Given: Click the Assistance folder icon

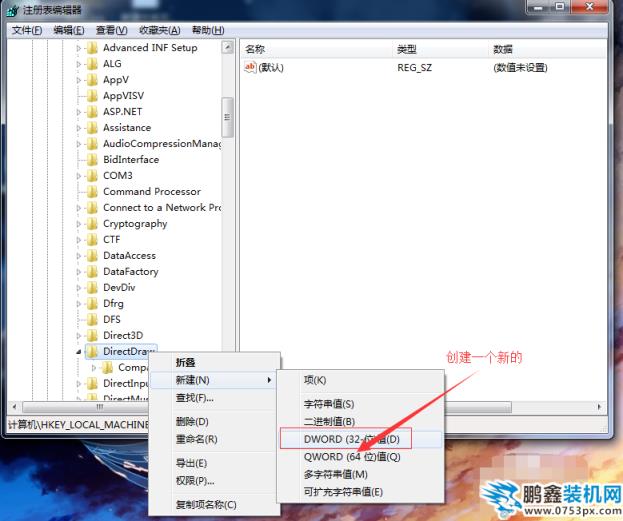Looking at the screenshot, I should 92,128.
